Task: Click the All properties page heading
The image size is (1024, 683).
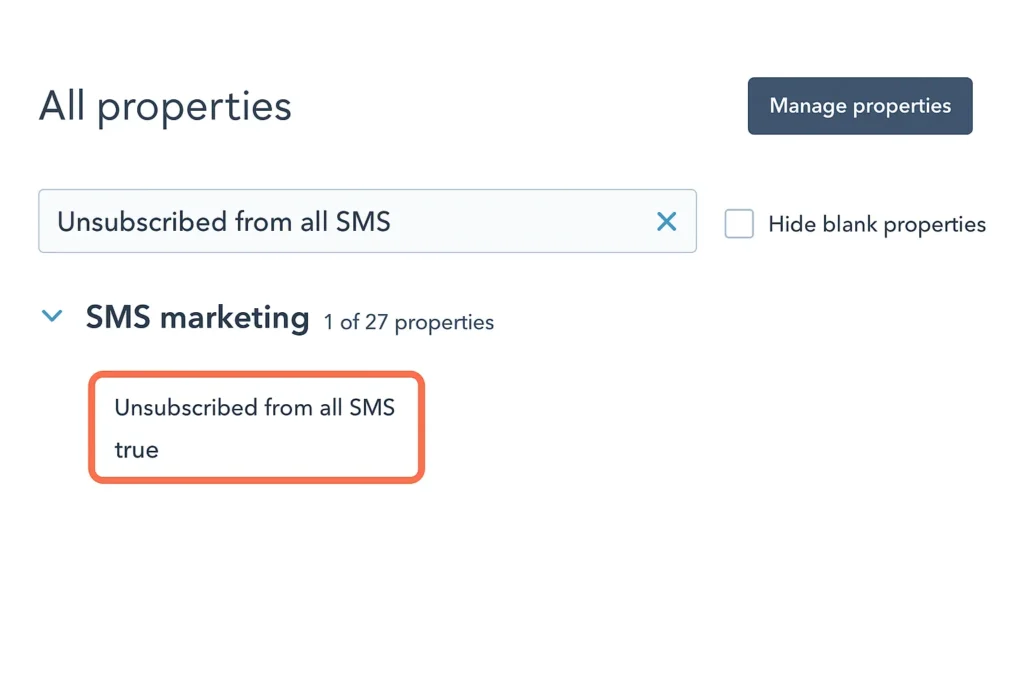Action: pos(165,105)
